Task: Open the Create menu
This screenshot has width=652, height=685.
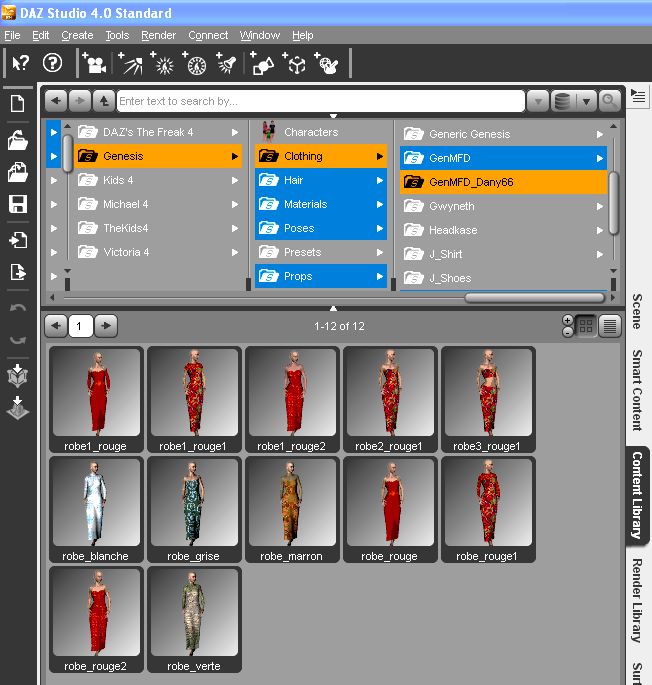Action: (x=77, y=35)
